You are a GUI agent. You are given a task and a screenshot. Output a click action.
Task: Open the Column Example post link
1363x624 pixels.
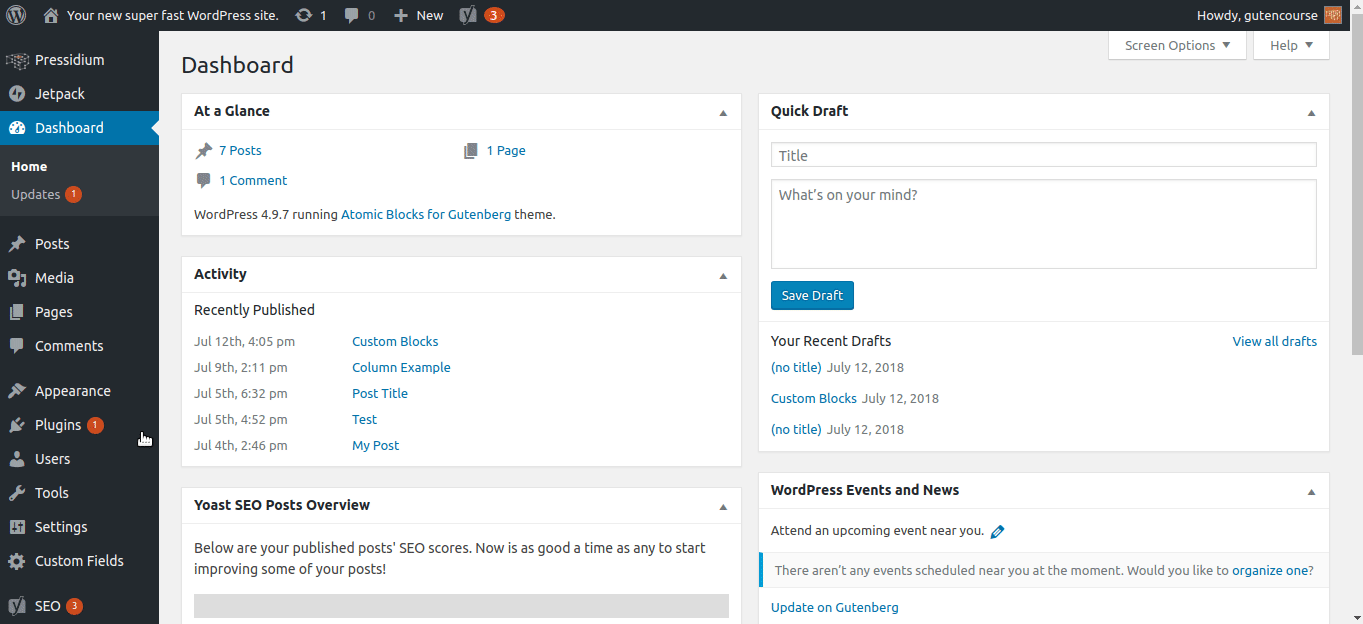coord(401,367)
